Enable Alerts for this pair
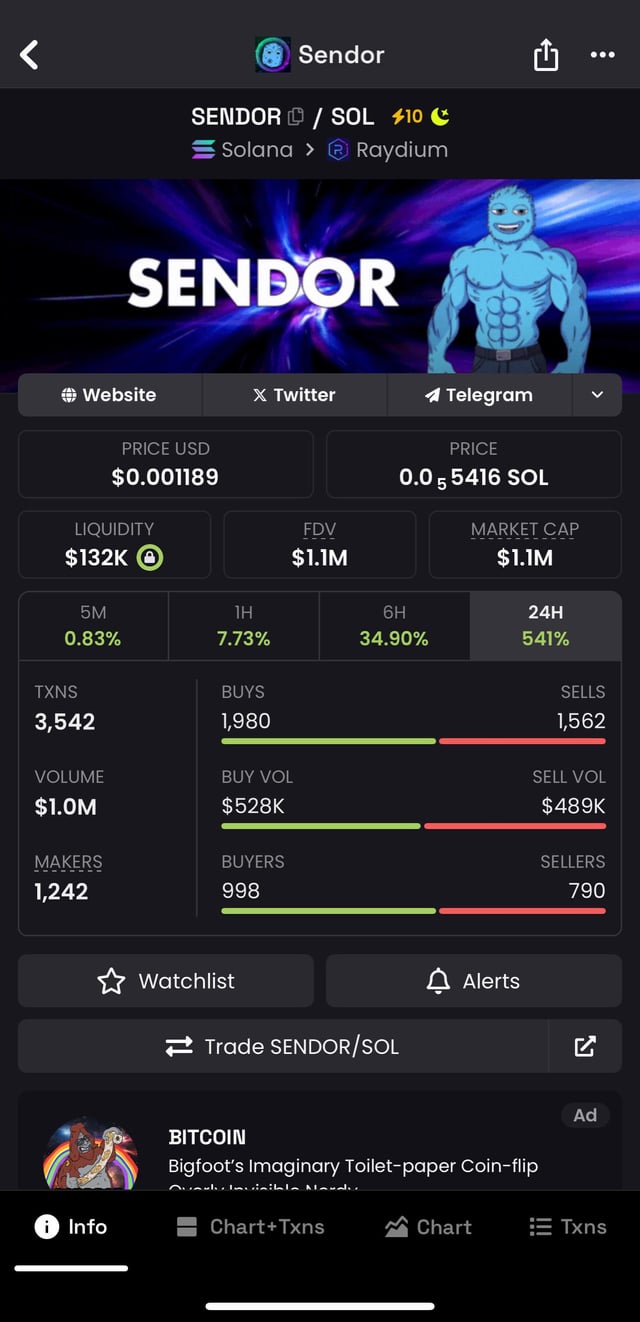This screenshot has width=640, height=1322. [474, 981]
